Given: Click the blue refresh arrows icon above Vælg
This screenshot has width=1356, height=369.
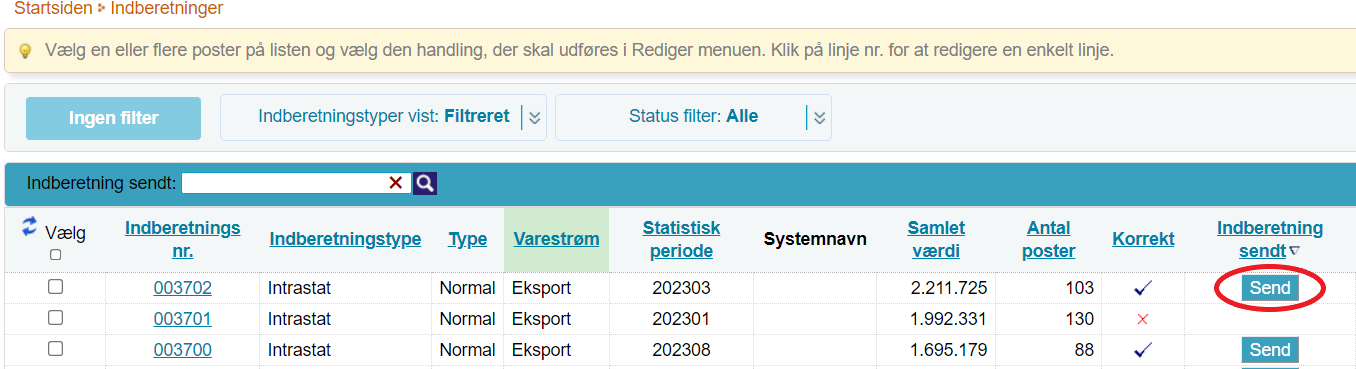Looking at the screenshot, I should tap(29, 228).
